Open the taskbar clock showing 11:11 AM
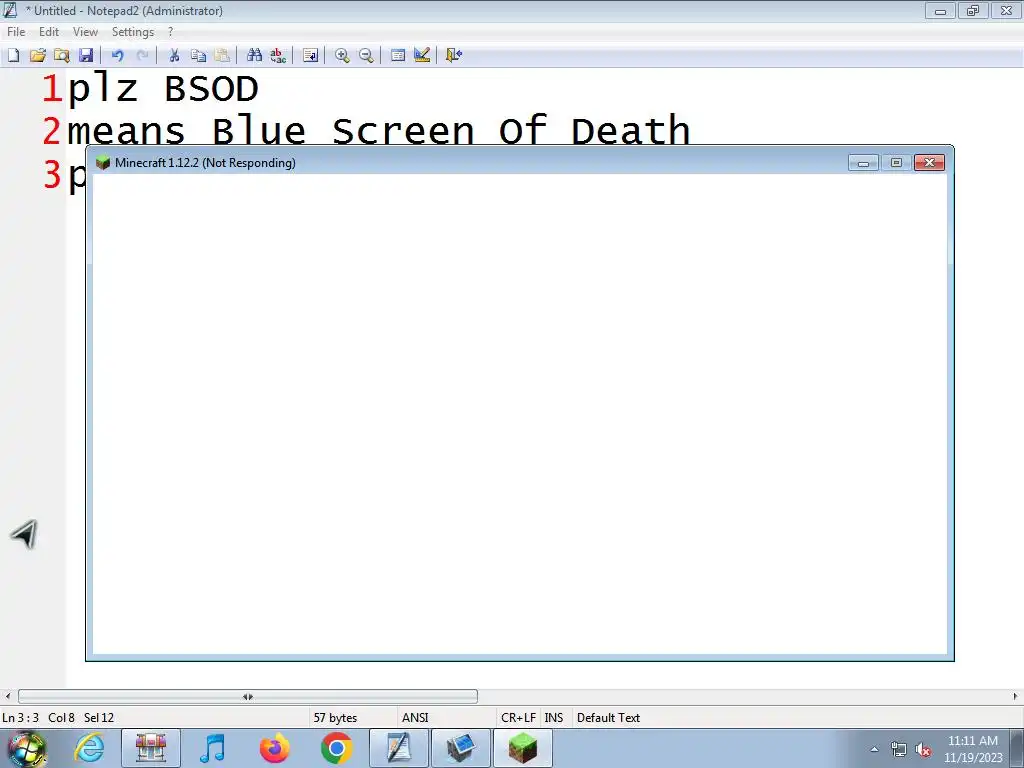 tap(972, 749)
